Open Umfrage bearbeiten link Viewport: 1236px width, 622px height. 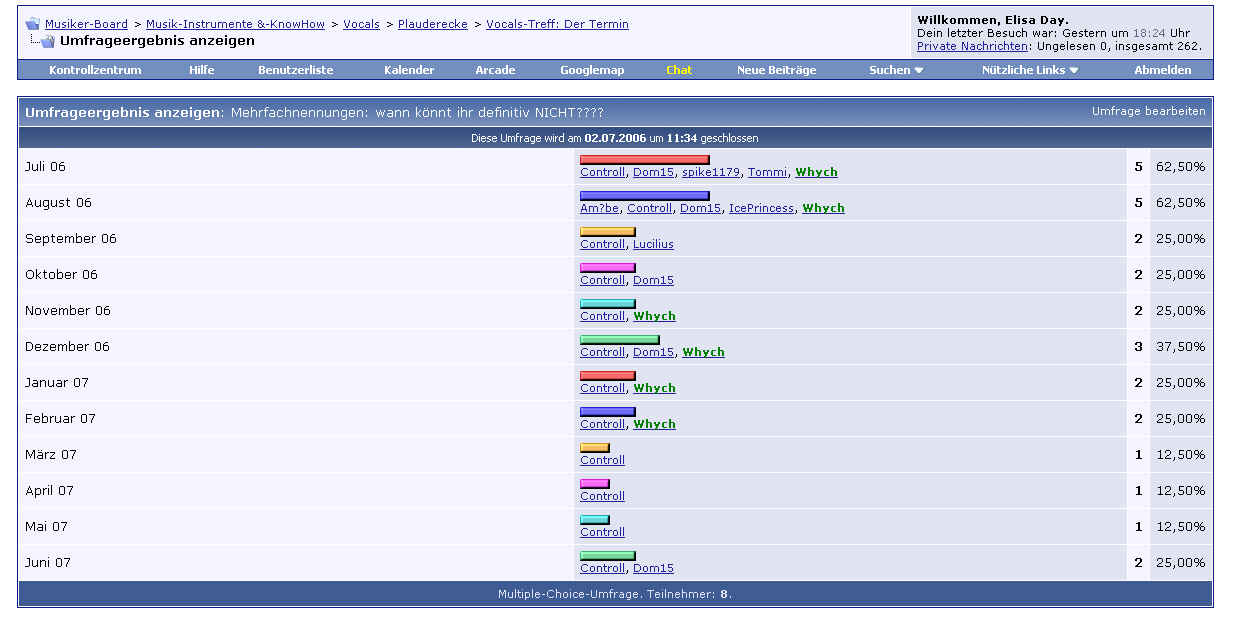[x=1149, y=111]
